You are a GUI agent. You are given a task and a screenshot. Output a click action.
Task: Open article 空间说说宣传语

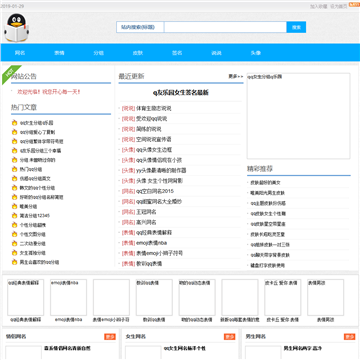154,139
